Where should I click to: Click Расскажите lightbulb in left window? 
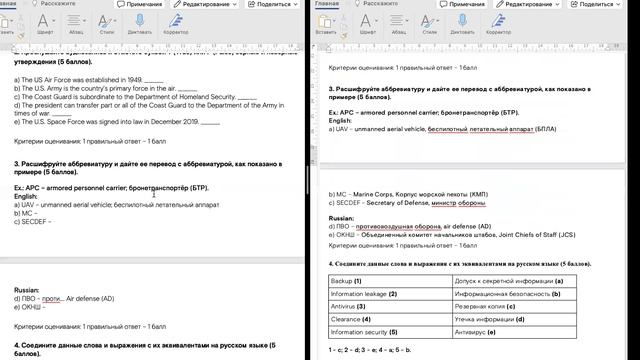click(34, 3)
